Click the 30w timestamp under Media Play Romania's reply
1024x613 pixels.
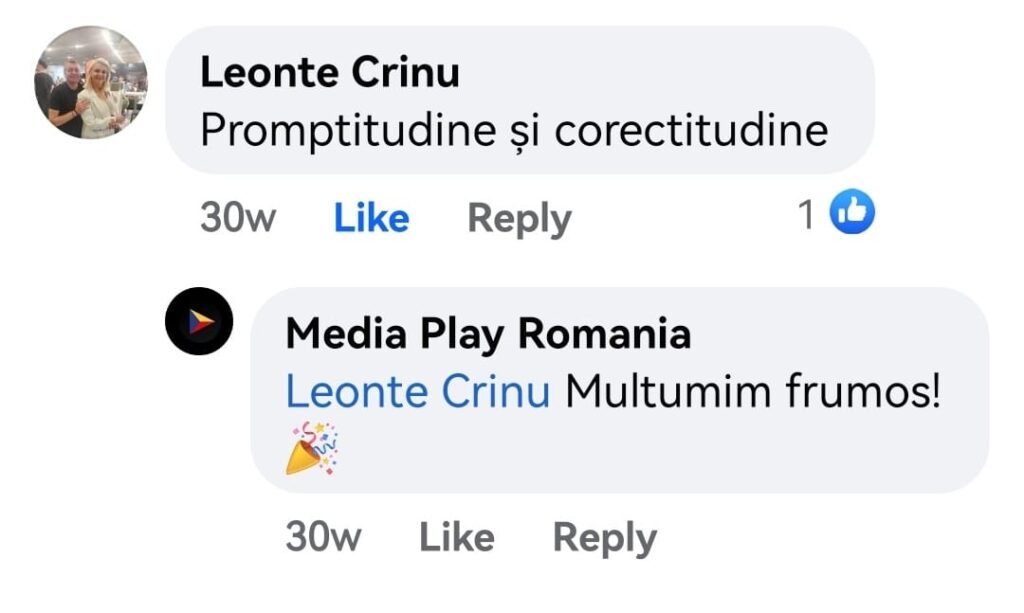(x=323, y=538)
